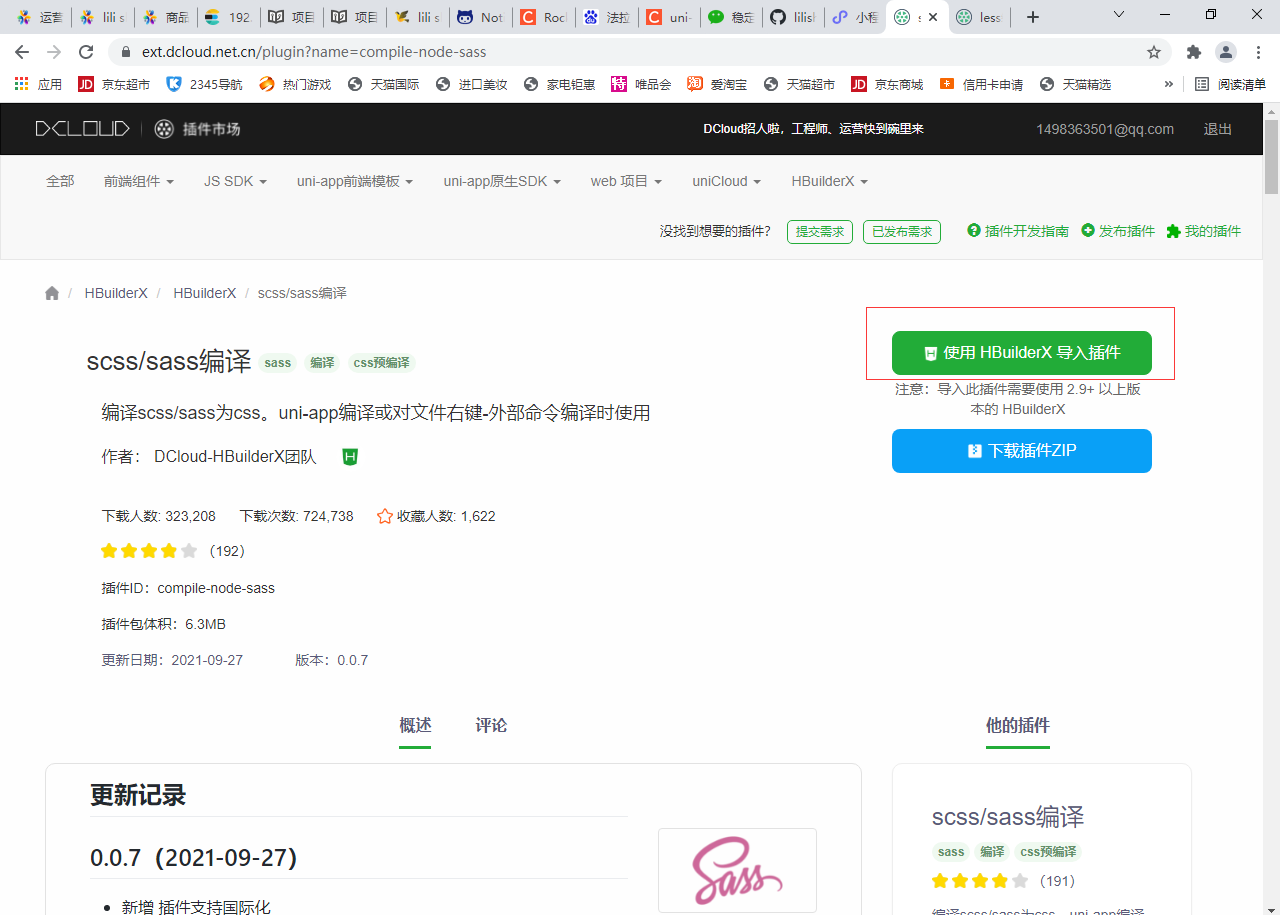Expand the uniCloud dropdown
1280x915 pixels.
coord(726,181)
